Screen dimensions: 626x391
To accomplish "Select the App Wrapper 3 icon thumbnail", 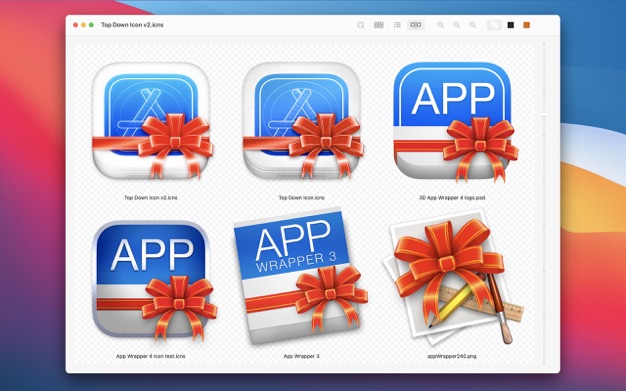I will [300, 276].
